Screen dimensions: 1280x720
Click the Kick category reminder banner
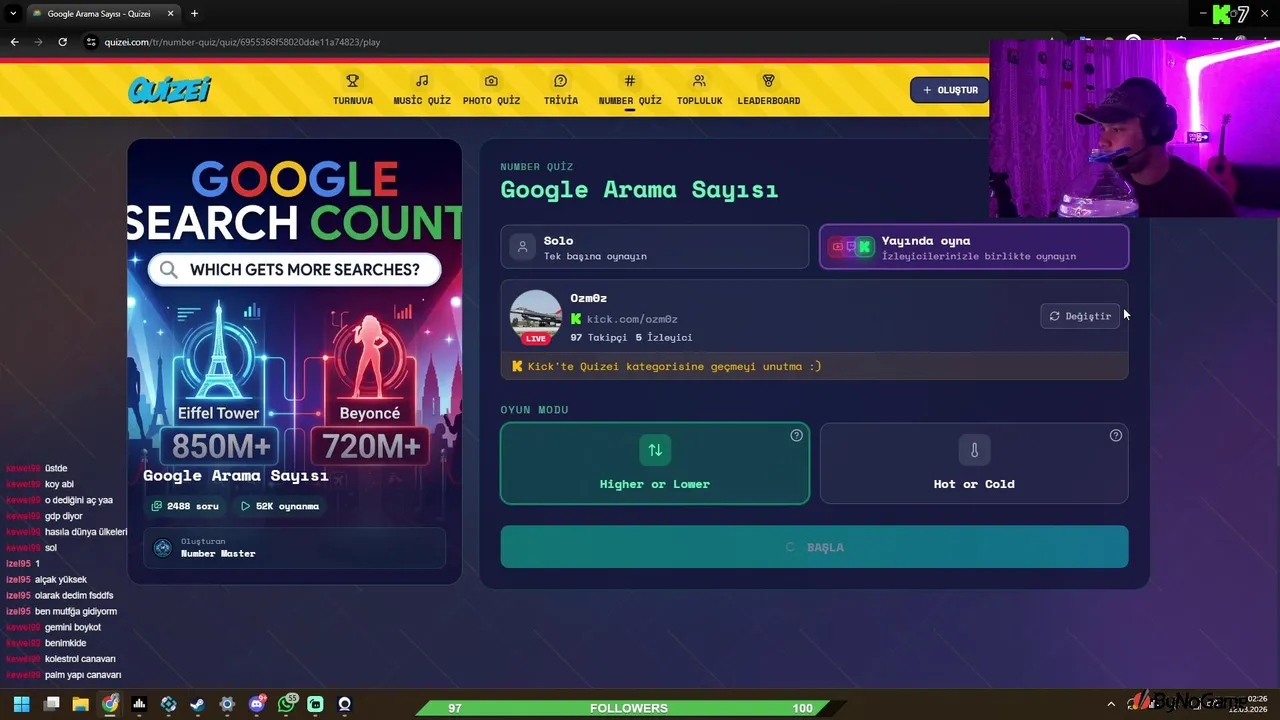point(814,366)
